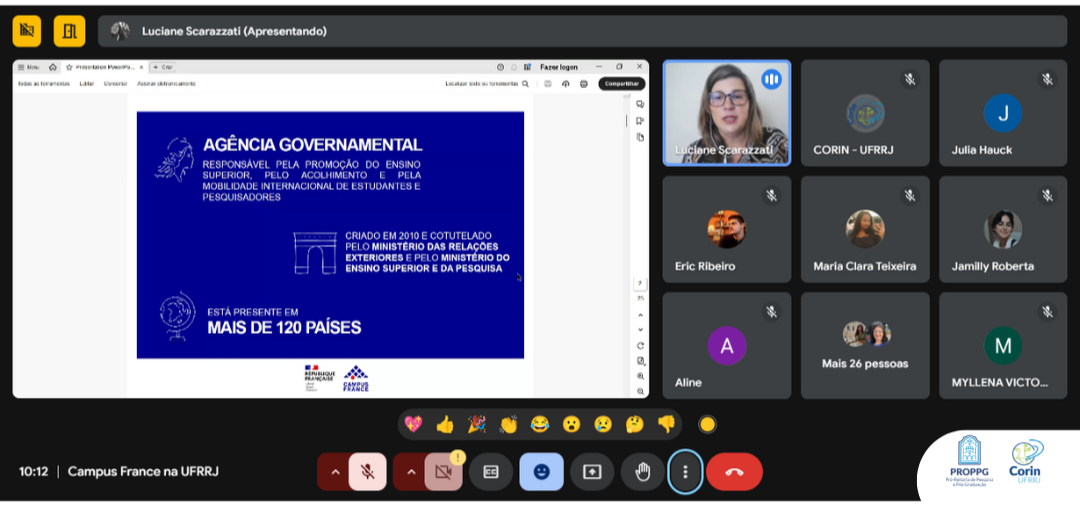Image resolution: width=1080 pixels, height=506 pixels.
Task: Send the party popper reaction
Action: click(x=477, y=424)
